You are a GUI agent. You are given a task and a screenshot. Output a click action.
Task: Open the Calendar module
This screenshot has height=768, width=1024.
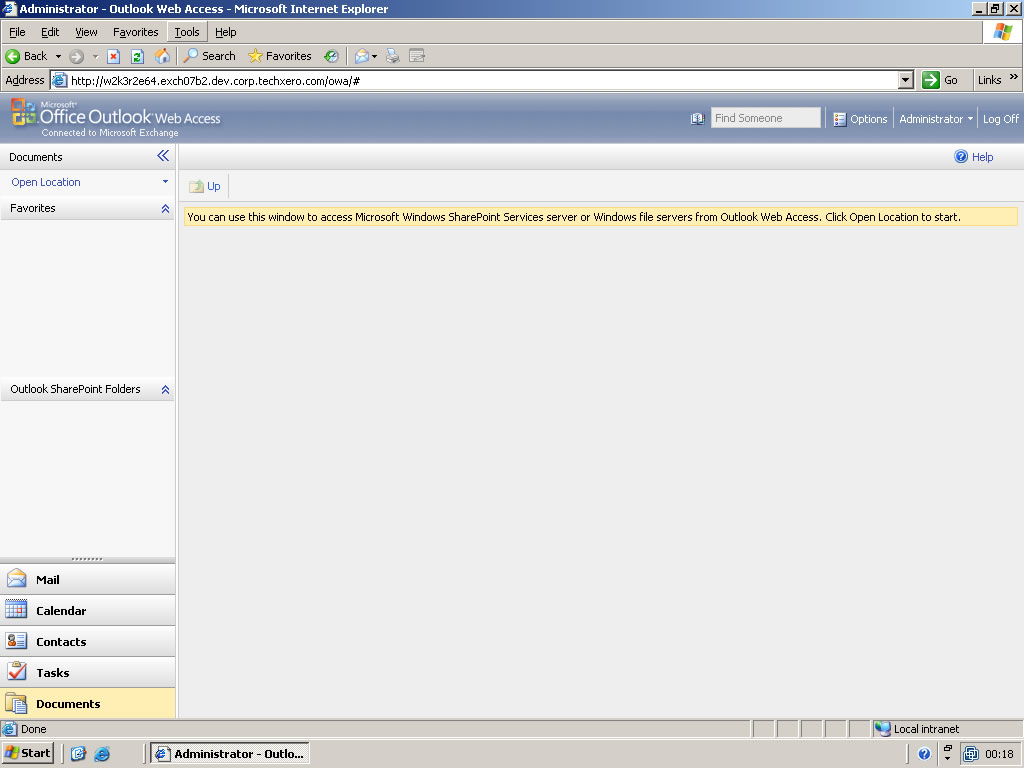60,611
